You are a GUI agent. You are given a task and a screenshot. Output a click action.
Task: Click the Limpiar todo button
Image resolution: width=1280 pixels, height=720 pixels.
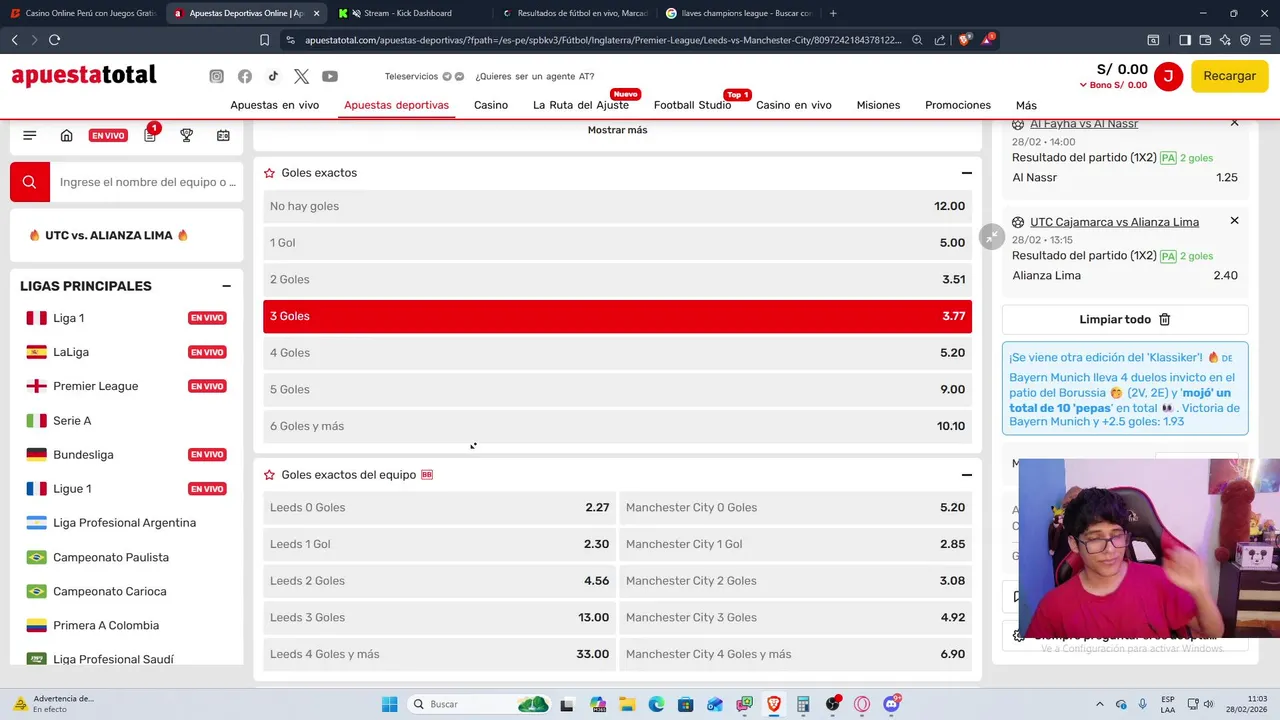1125,319
